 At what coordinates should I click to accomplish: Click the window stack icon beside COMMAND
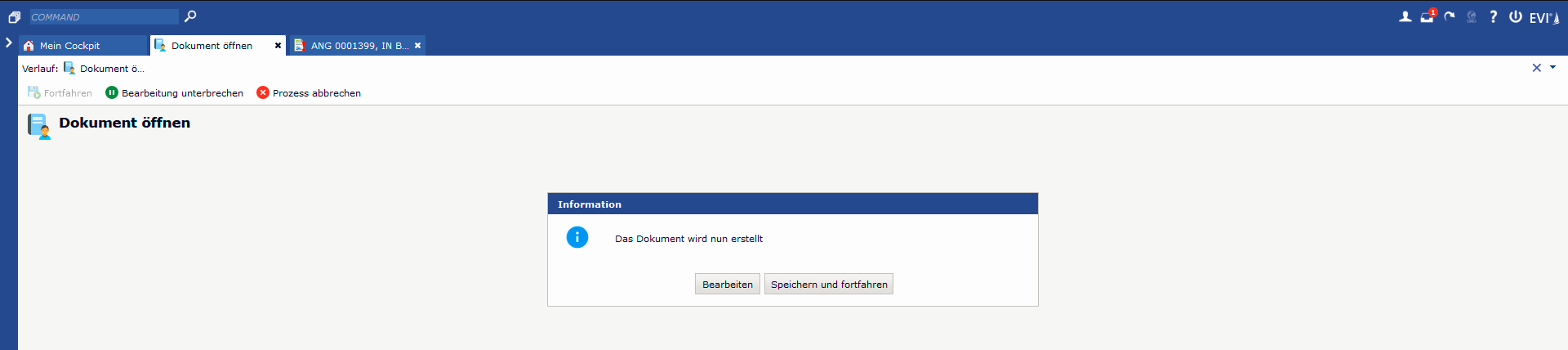[14, 17]
